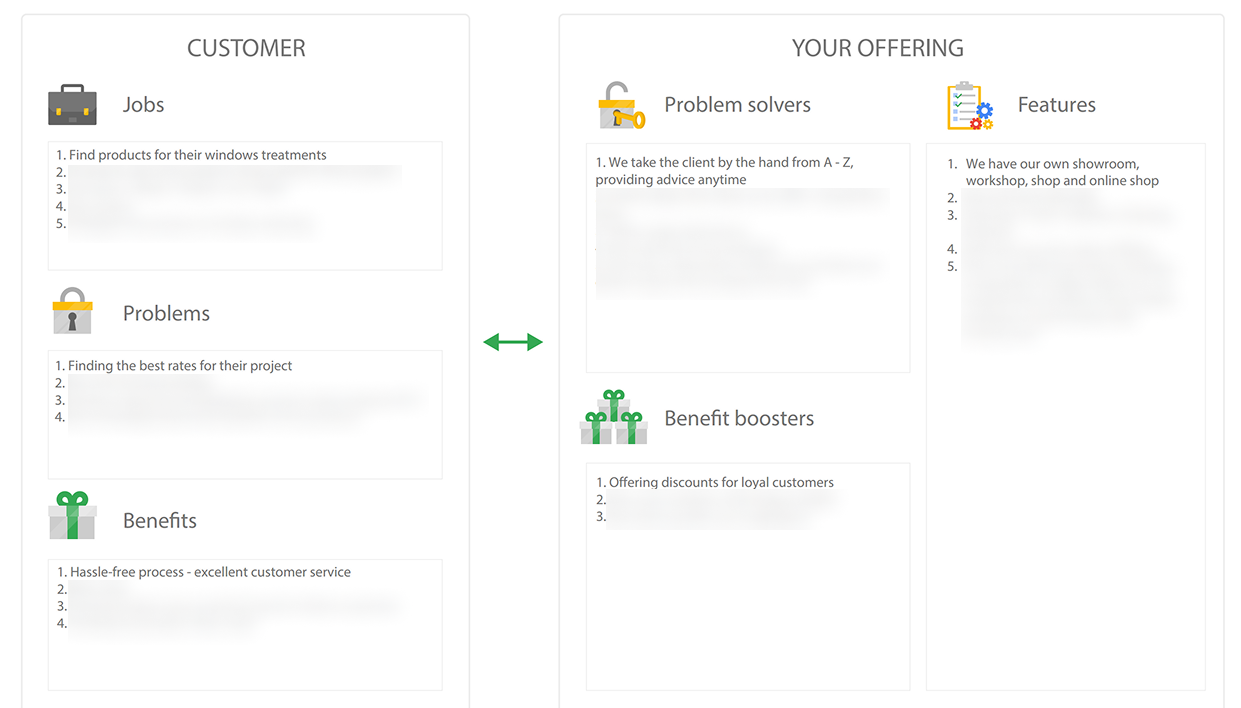Click the green double-headed arrow
This screenshot has width=1241, height=708.
[x=512, y=342]
